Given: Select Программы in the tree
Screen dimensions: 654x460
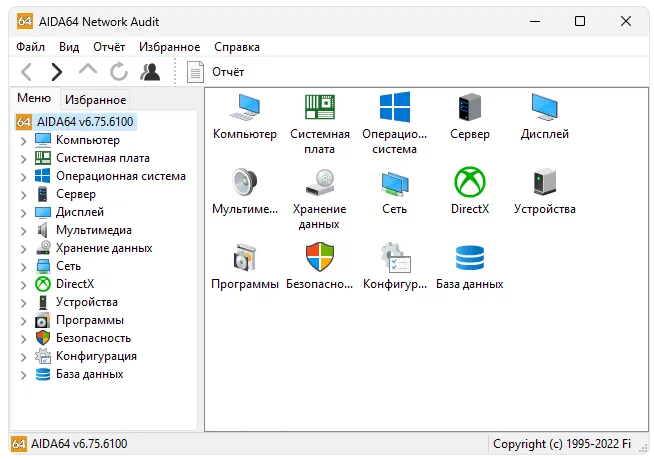Looking at the screenshot, I should point(90,320).
